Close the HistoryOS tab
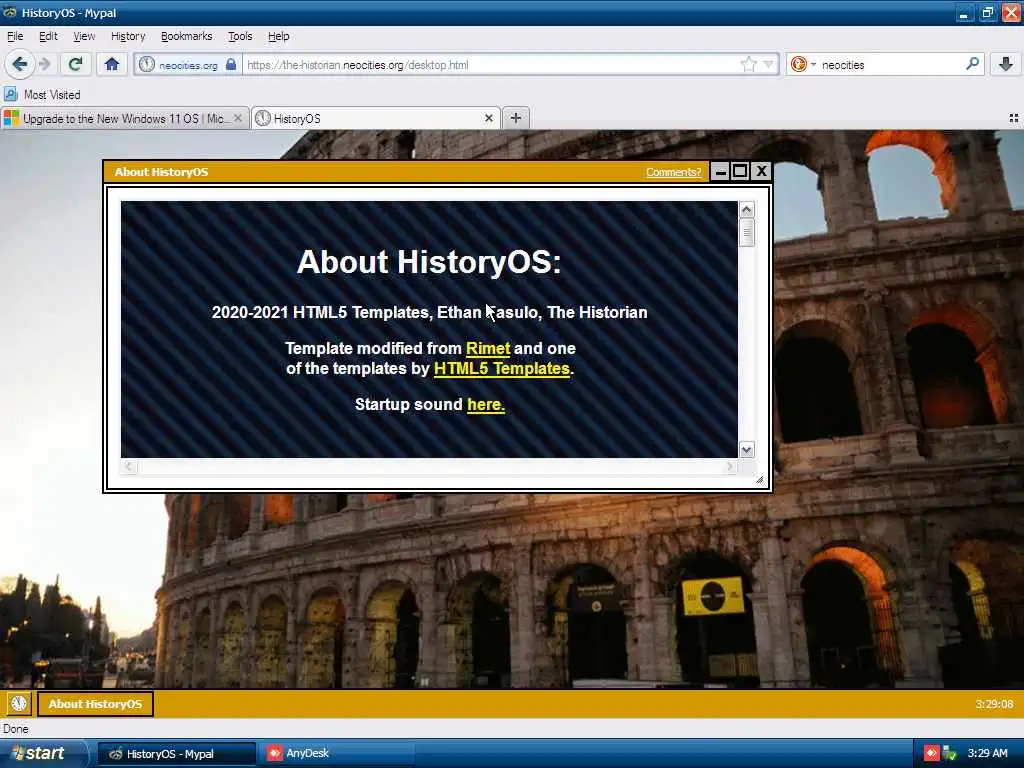 pos(488,118)
